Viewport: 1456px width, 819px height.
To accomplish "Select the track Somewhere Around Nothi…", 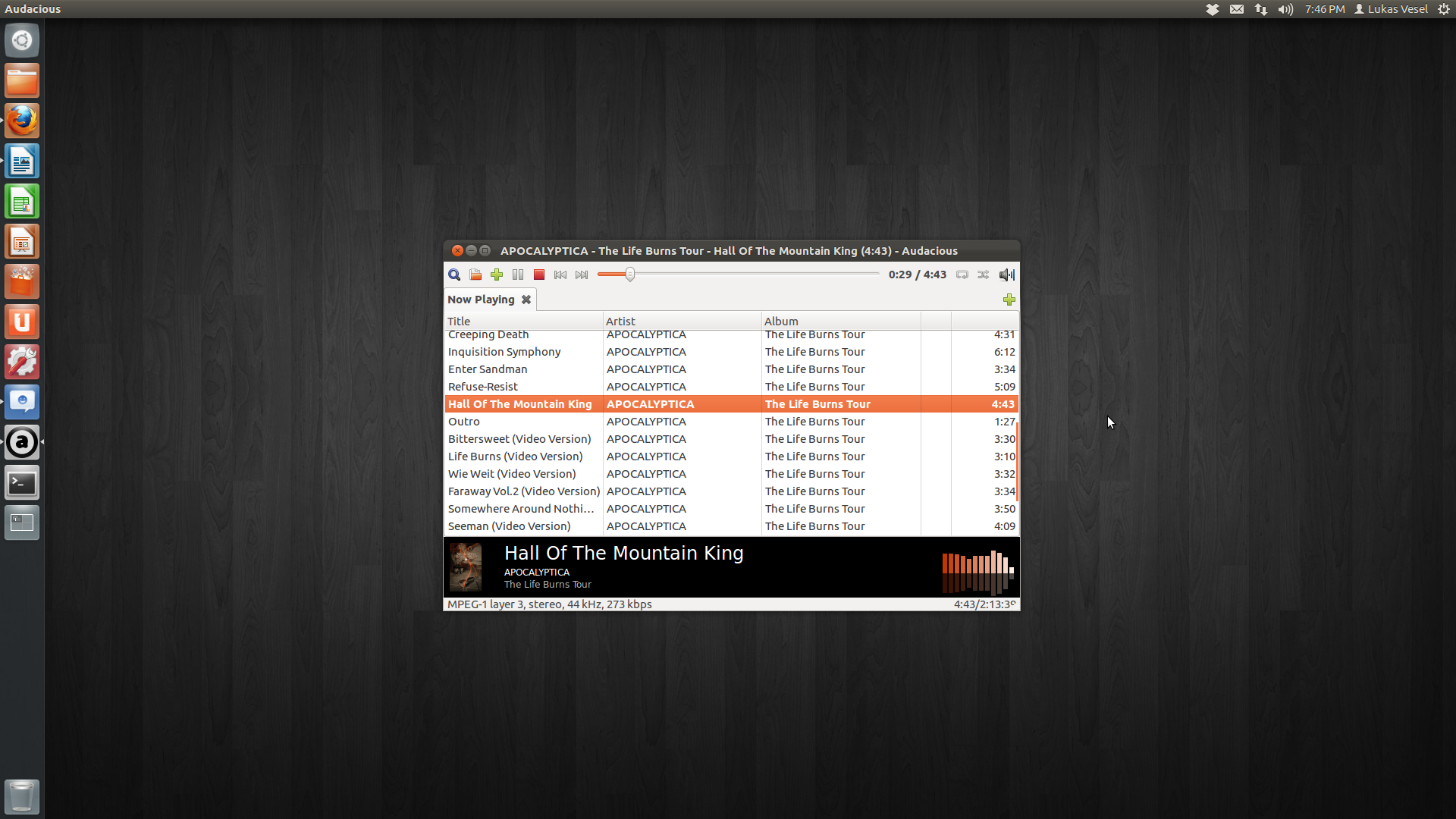I will tap(730, 509).
